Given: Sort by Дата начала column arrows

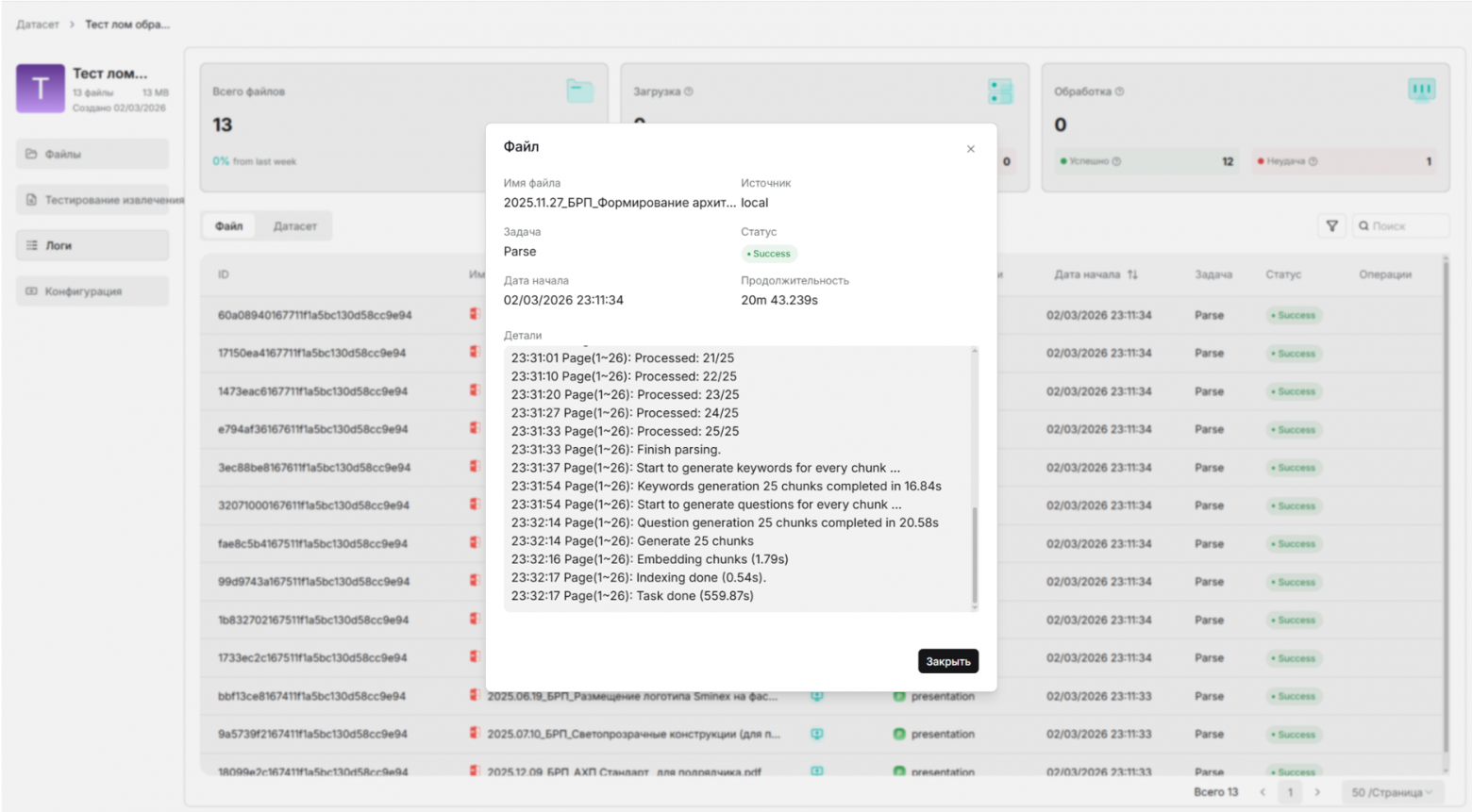Looking at the screenshot, I should (x=1132, y=274).
